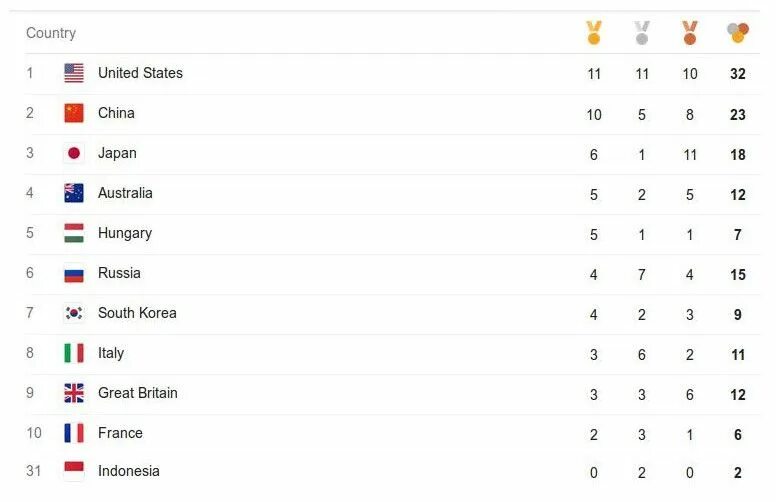The width and height of the screenshot is (776, 502).
Task: Click the Japan flag icon
Action: 74,153
